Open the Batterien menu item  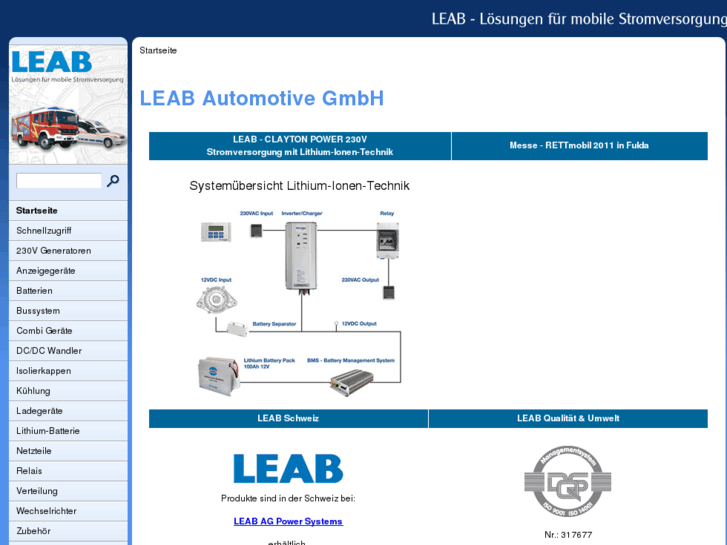pos(68,290)
